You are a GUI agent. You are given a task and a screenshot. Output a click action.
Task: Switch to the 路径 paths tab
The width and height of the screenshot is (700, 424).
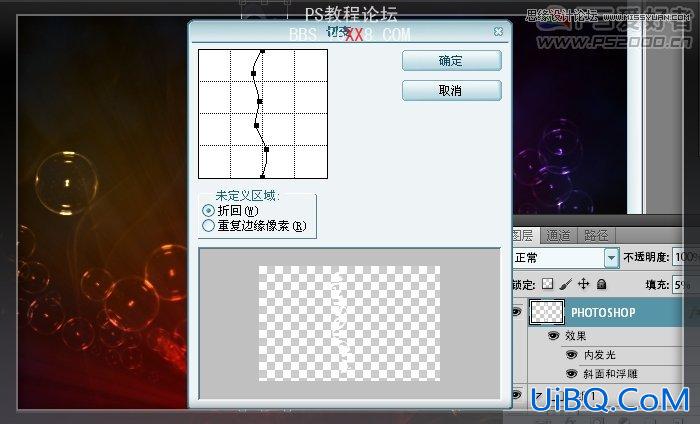tap(596, 236)
